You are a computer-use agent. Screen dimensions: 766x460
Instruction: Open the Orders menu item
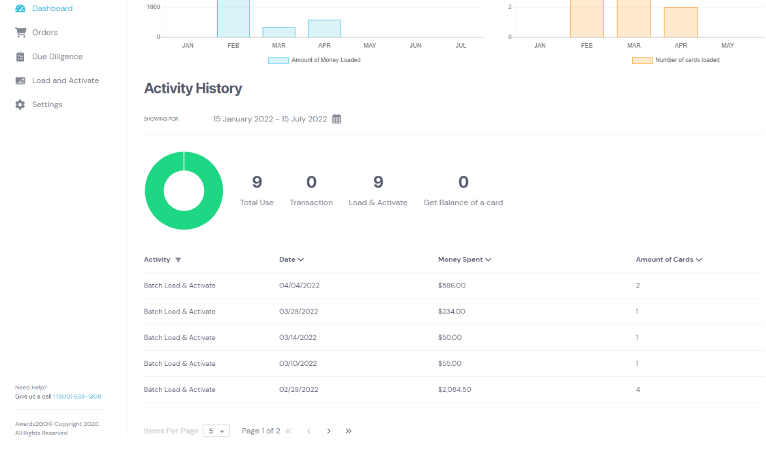(45, 32)
